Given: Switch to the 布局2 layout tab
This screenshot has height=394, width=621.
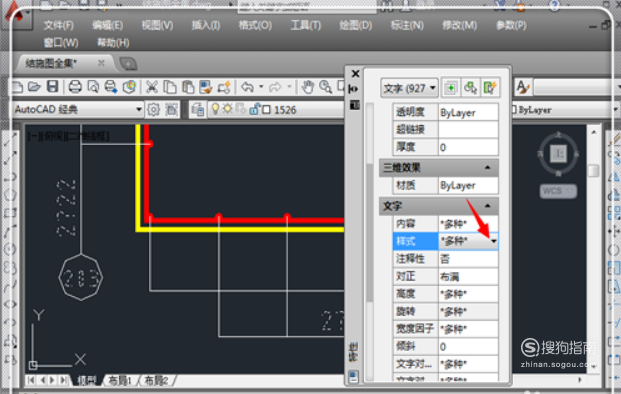Looking at the screenshot, I should (156, 381).
